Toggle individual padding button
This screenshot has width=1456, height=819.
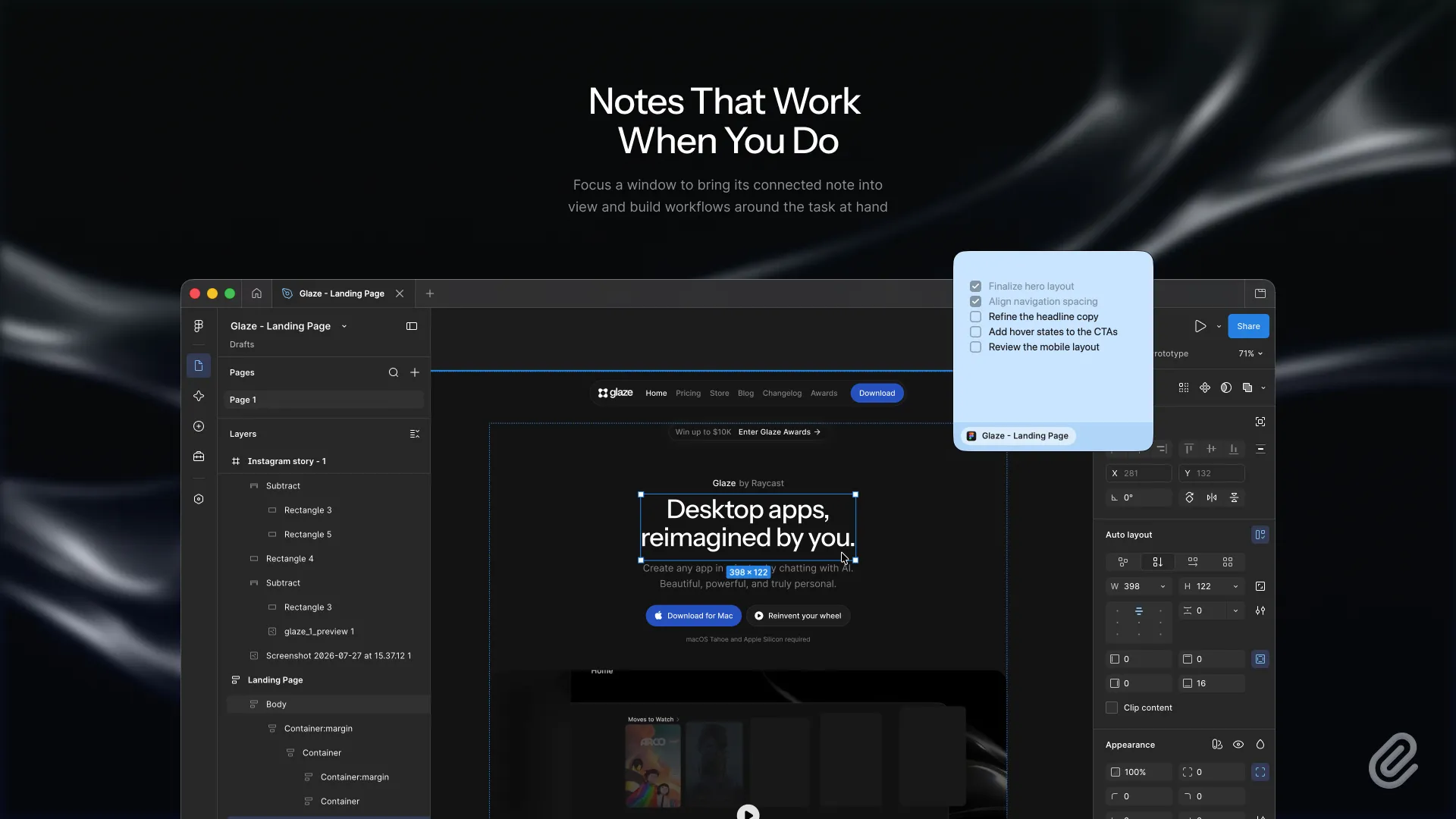[1260, 659]
